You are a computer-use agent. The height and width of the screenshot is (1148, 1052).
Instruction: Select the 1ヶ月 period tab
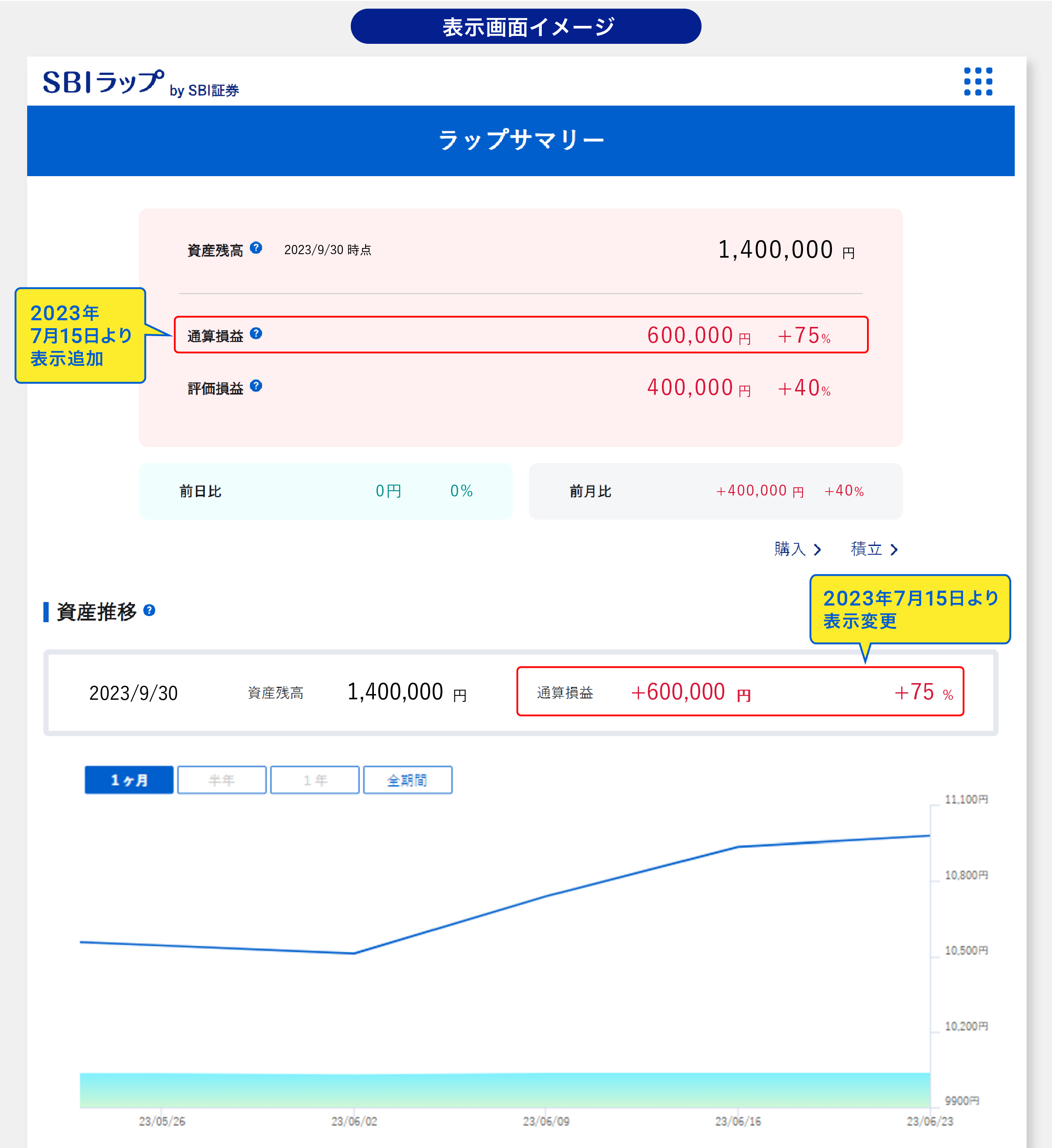[129, 780]
